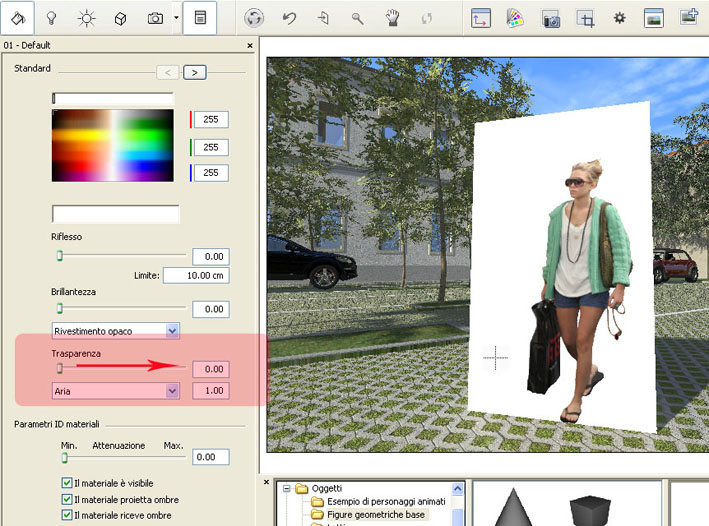
Task: Collapse the 'Oggetti' tree folder
Action: [286, 488]
